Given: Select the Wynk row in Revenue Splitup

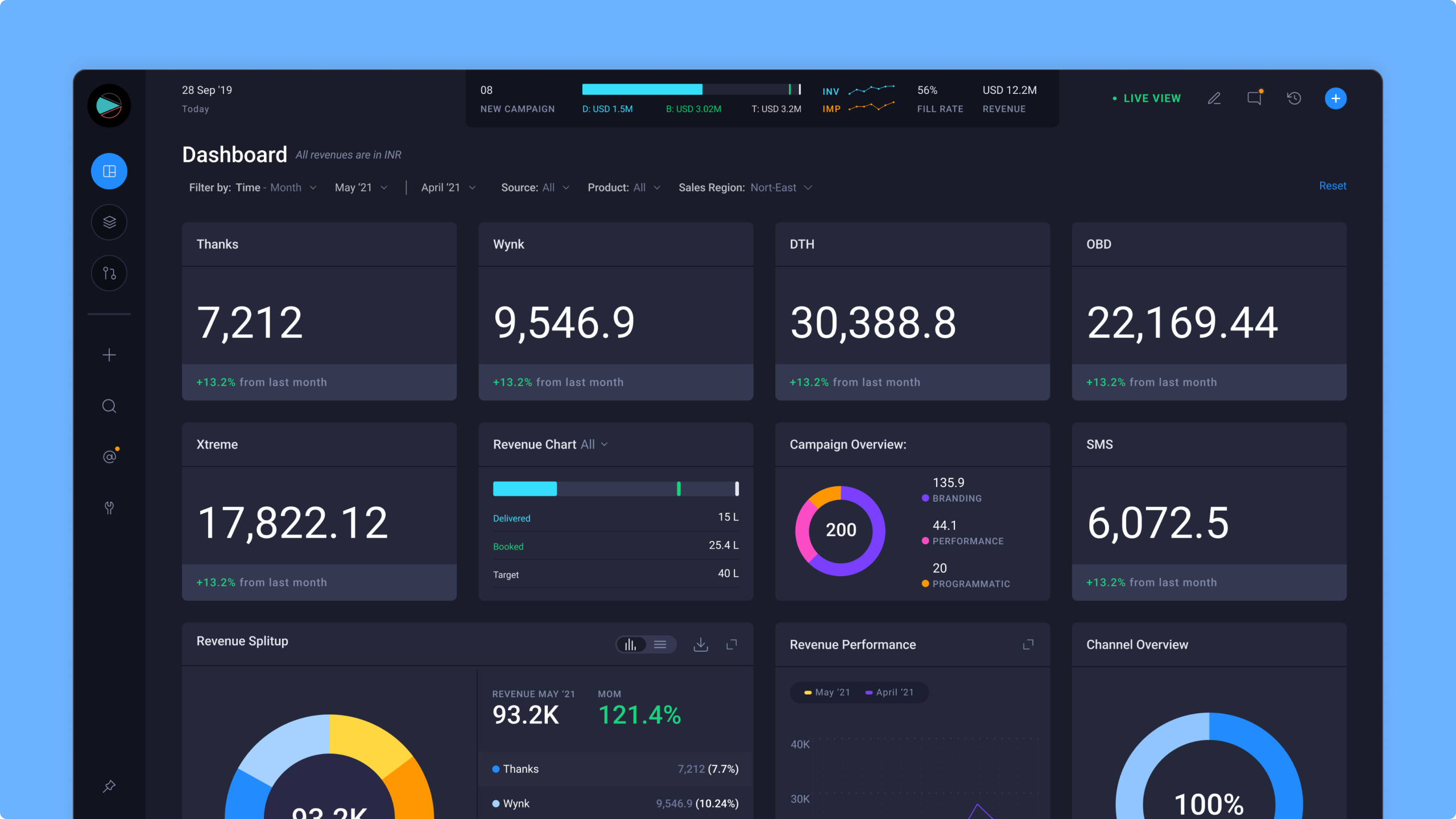Looking at the screenshot, I should pos(615,804).
